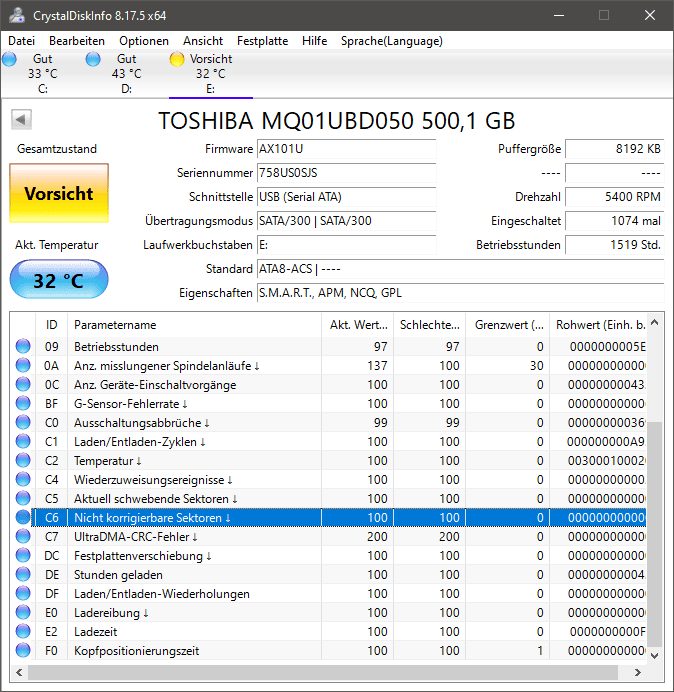Open the Festplatte menu

pyautogui.click(x=262, y=41)
